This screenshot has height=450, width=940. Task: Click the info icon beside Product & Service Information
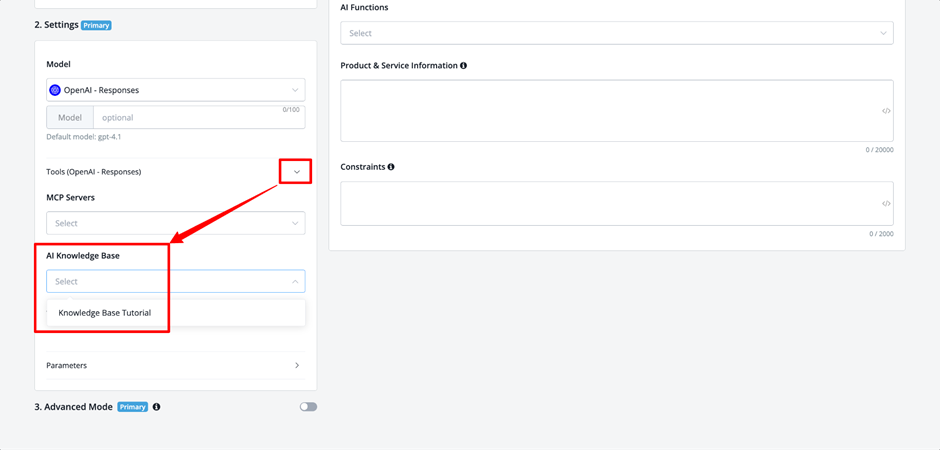coord(463,66)
